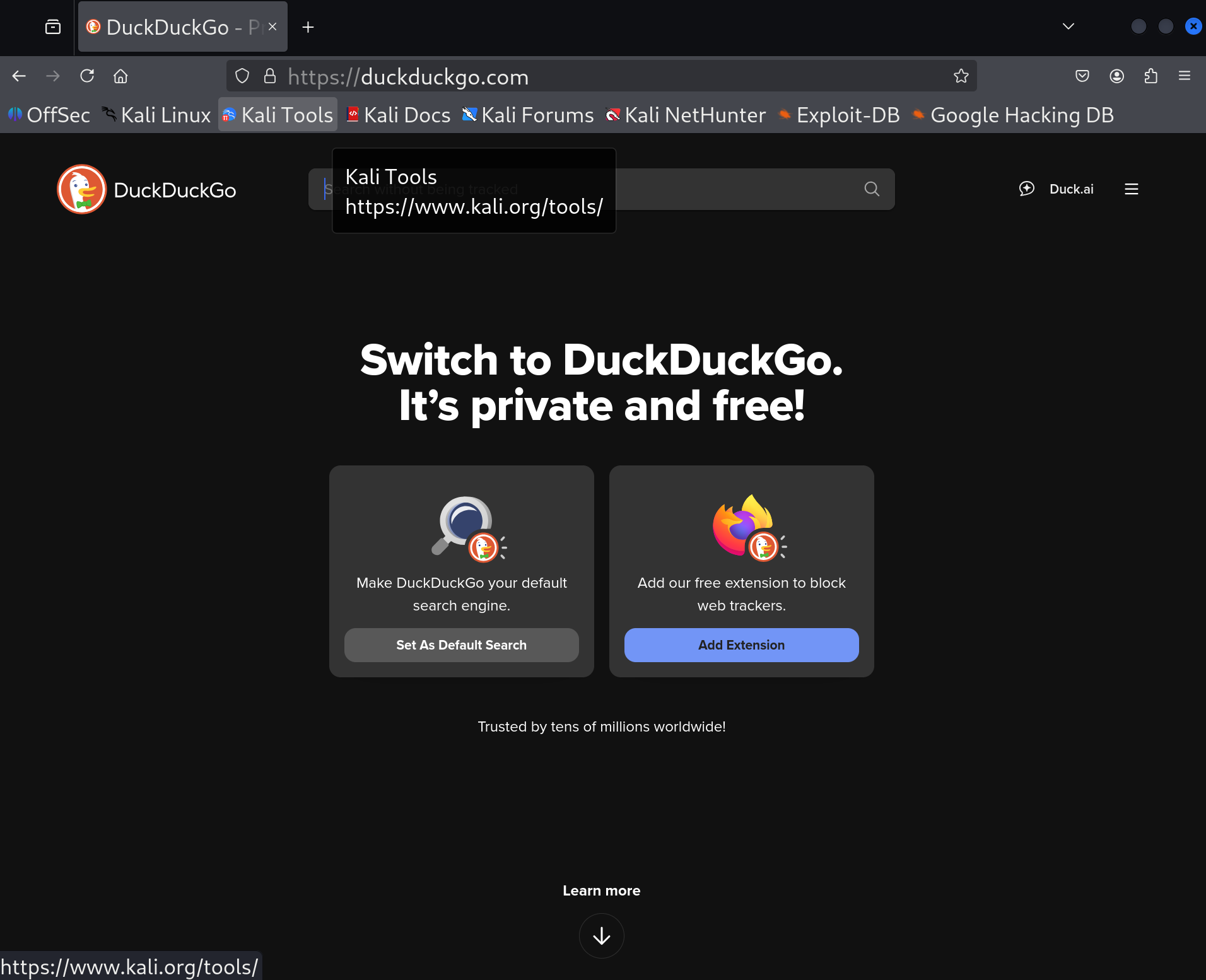Screen dimensions: 1206x980
Task: Click the magnifying glass search engine illustration
Action: [x=469, y=528]
